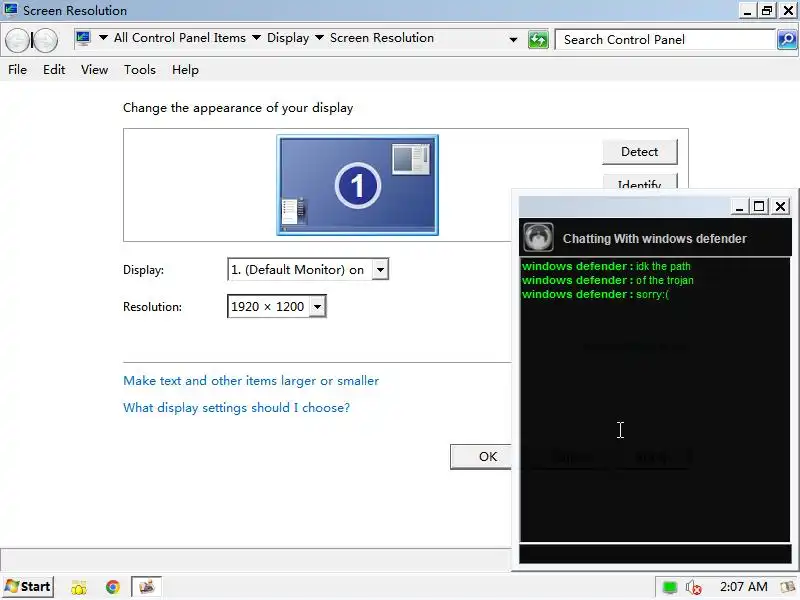Click the Screen Resolution title bar icon

point(10,9)
